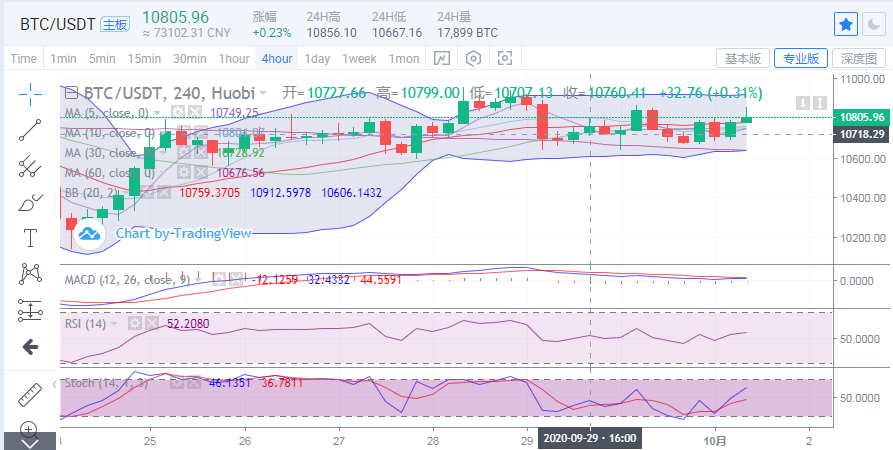The image size is (893, 450).
Task: Select the text annotation tool
Action: [x=30, y=238]
